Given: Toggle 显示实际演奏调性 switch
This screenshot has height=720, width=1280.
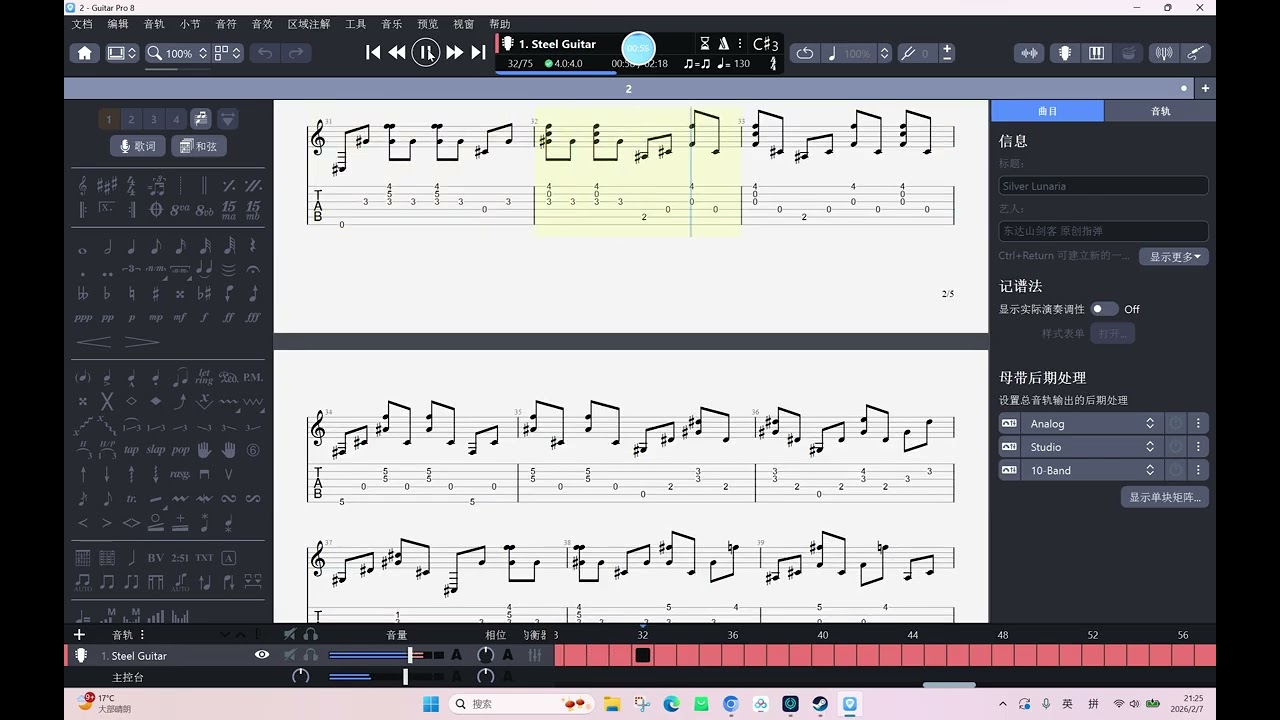Looking at the screenshot, I should pos(1104,309).
